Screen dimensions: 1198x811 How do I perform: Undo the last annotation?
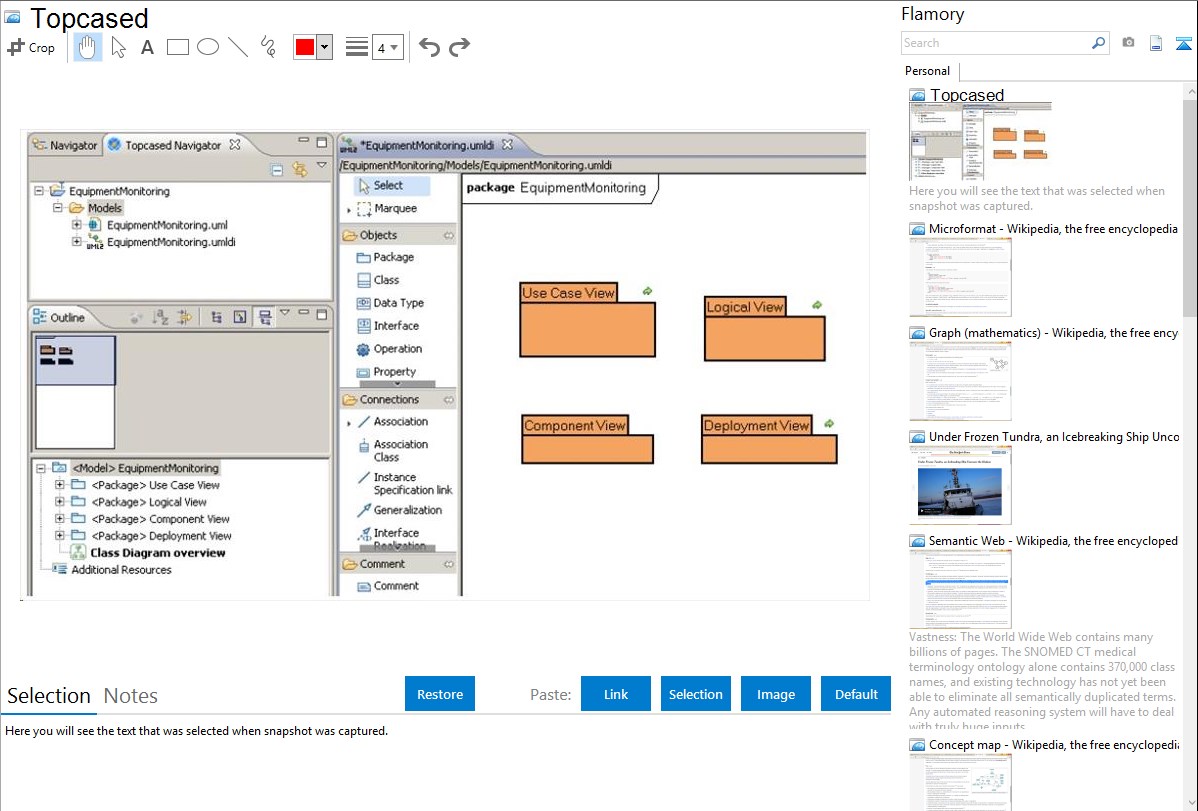click(429, 47)
